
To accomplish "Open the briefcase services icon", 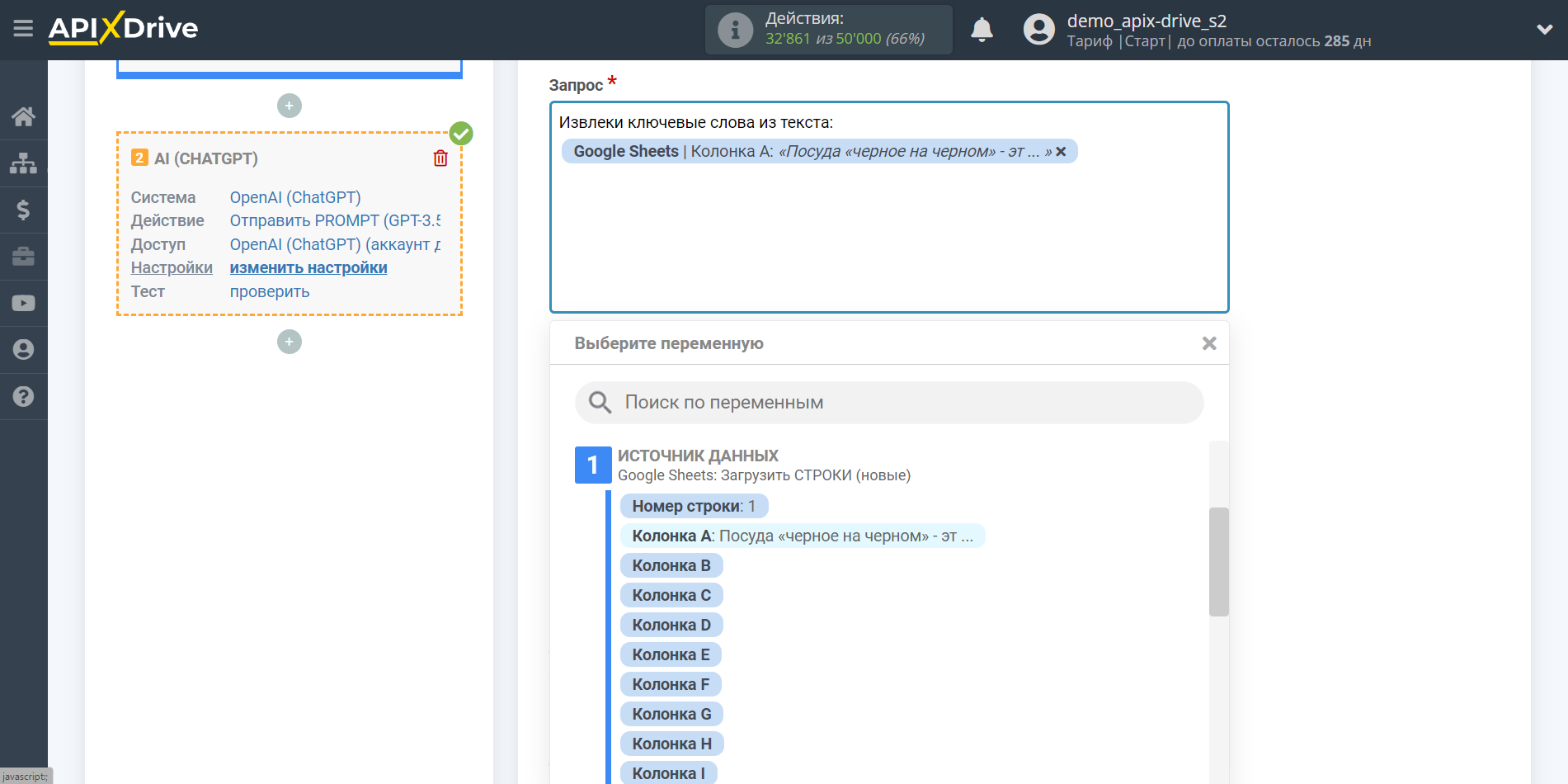I will pos(23,257).
